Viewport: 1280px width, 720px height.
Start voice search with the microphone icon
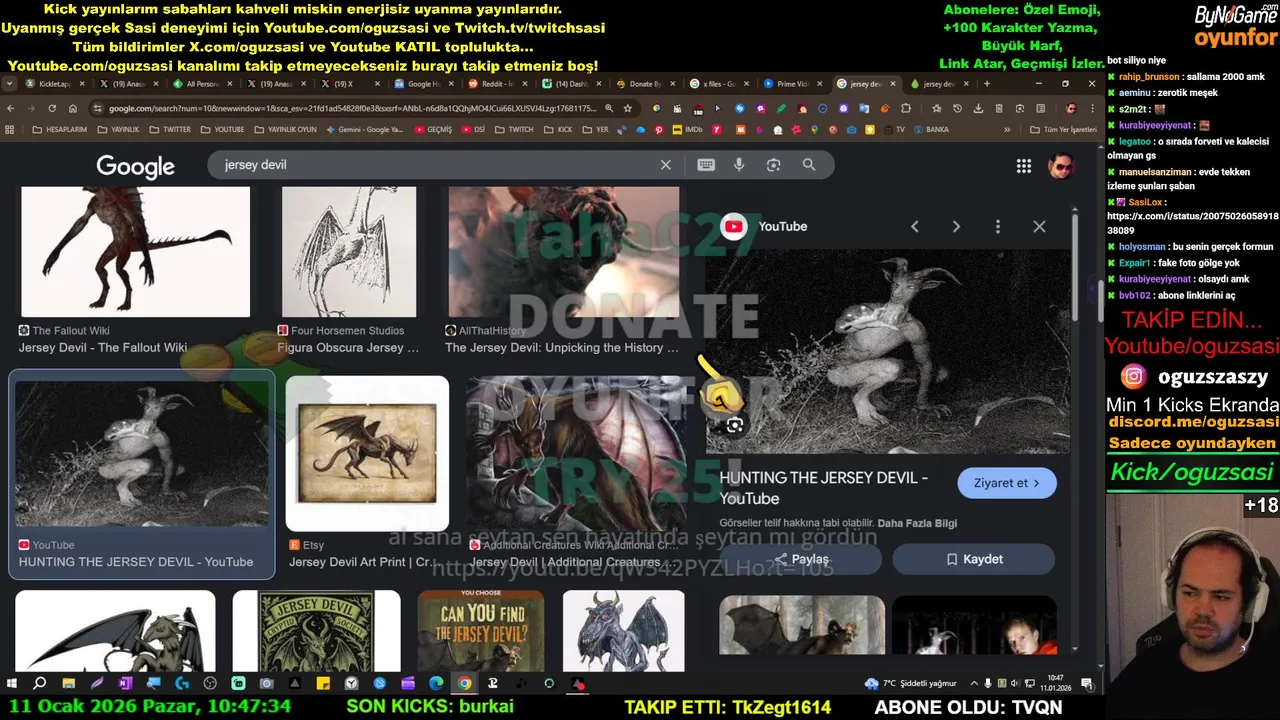point(739,165)
